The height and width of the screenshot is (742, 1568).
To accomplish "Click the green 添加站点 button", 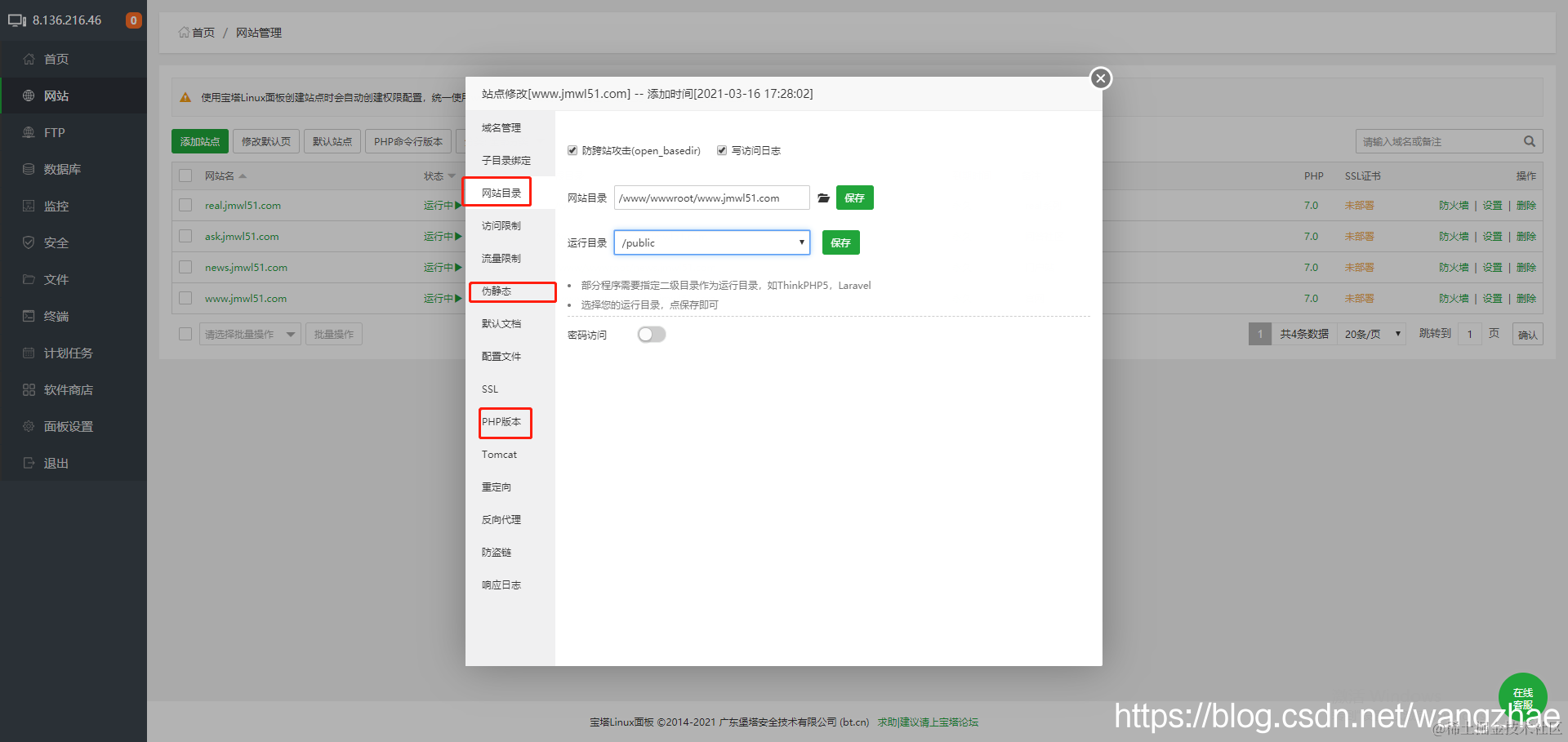I will (x=200, y=141).
